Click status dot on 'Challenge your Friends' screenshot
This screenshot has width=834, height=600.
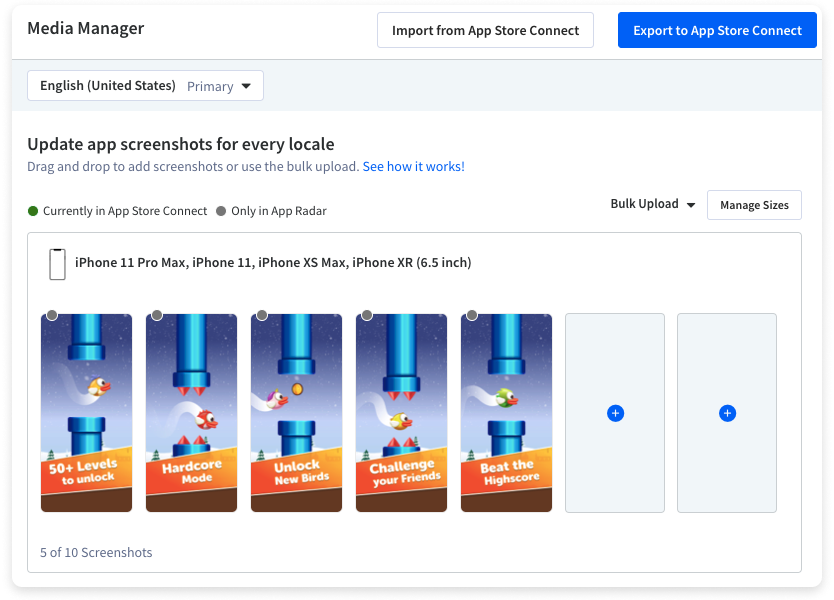(x=367, y=315)
